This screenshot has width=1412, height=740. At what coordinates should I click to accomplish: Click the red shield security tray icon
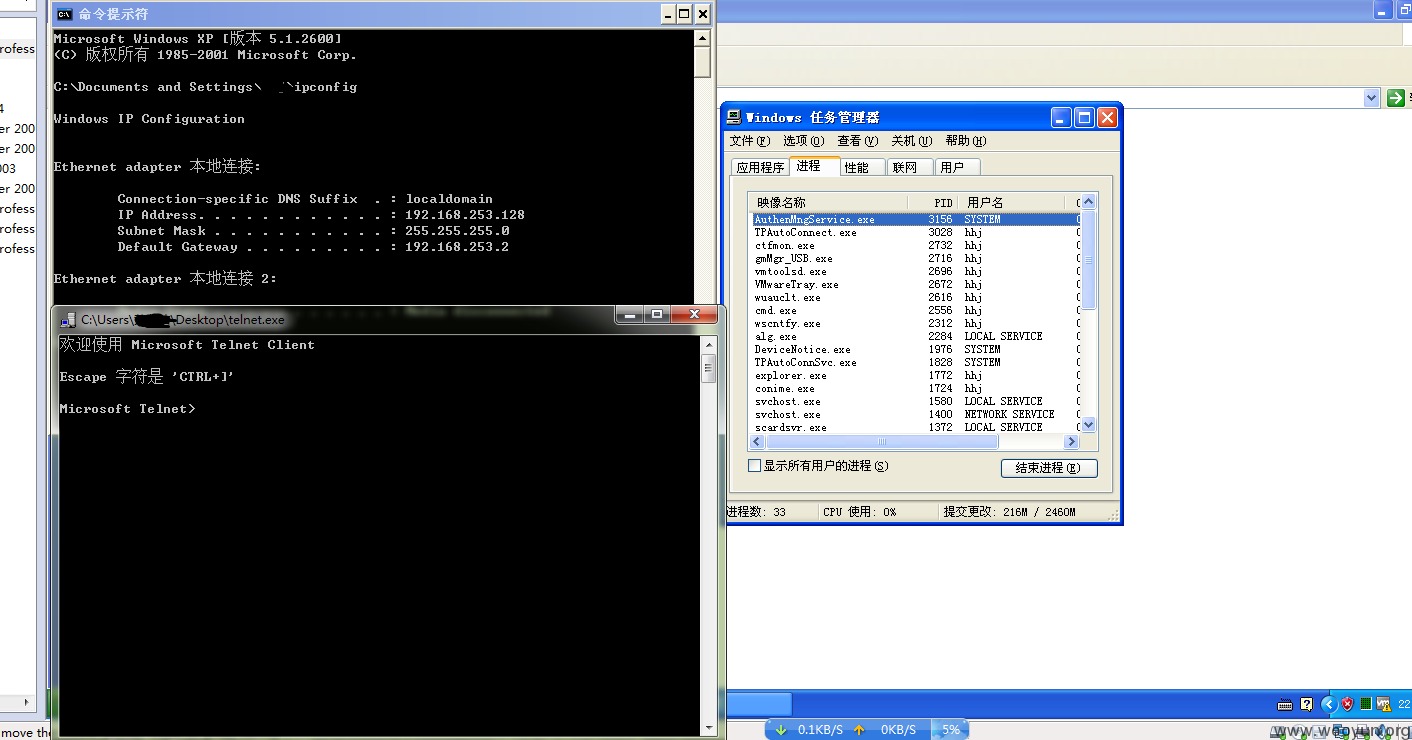point(1347,704)
